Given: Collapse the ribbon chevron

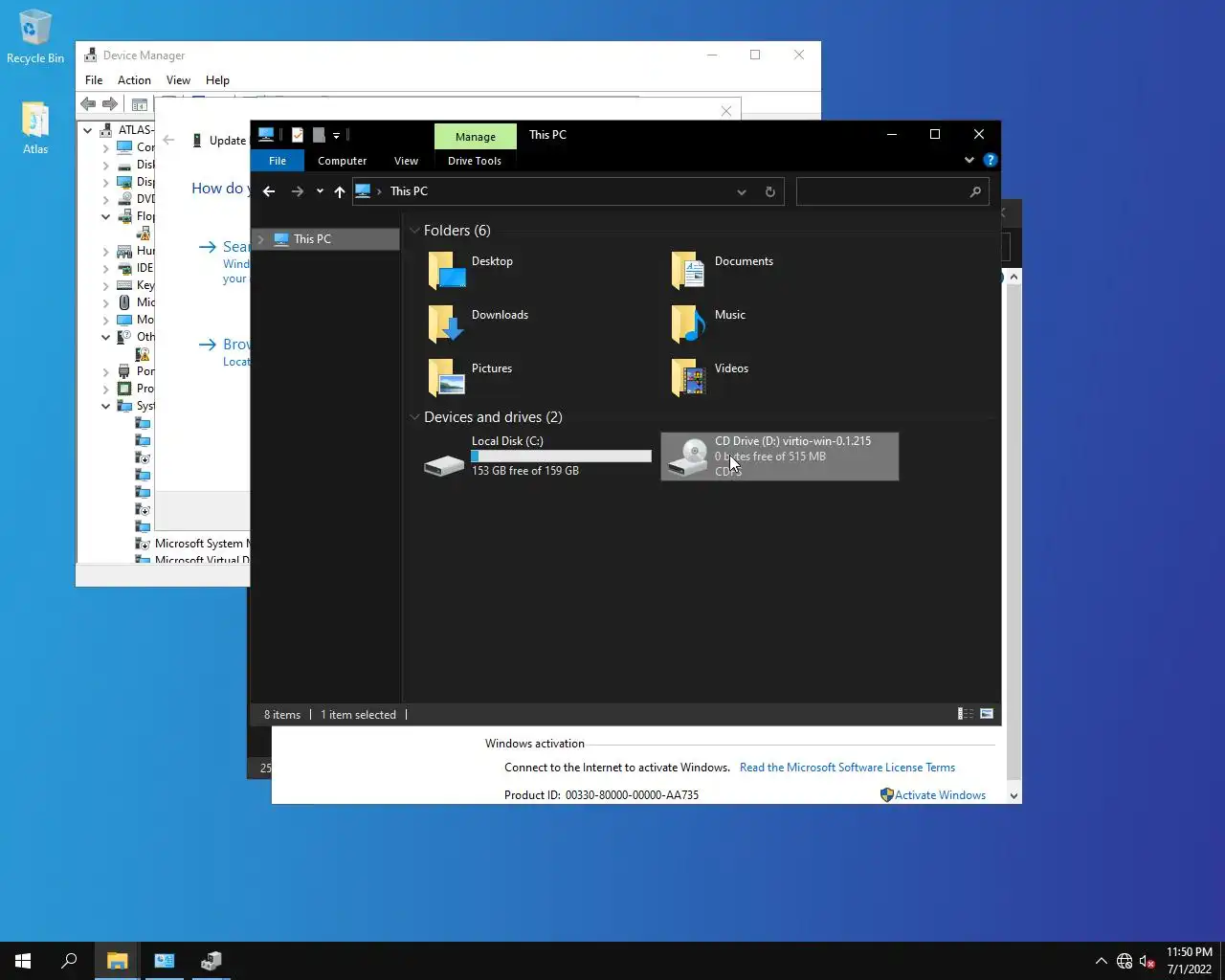Looking at the screenshot, I should (x=969, y=160).
